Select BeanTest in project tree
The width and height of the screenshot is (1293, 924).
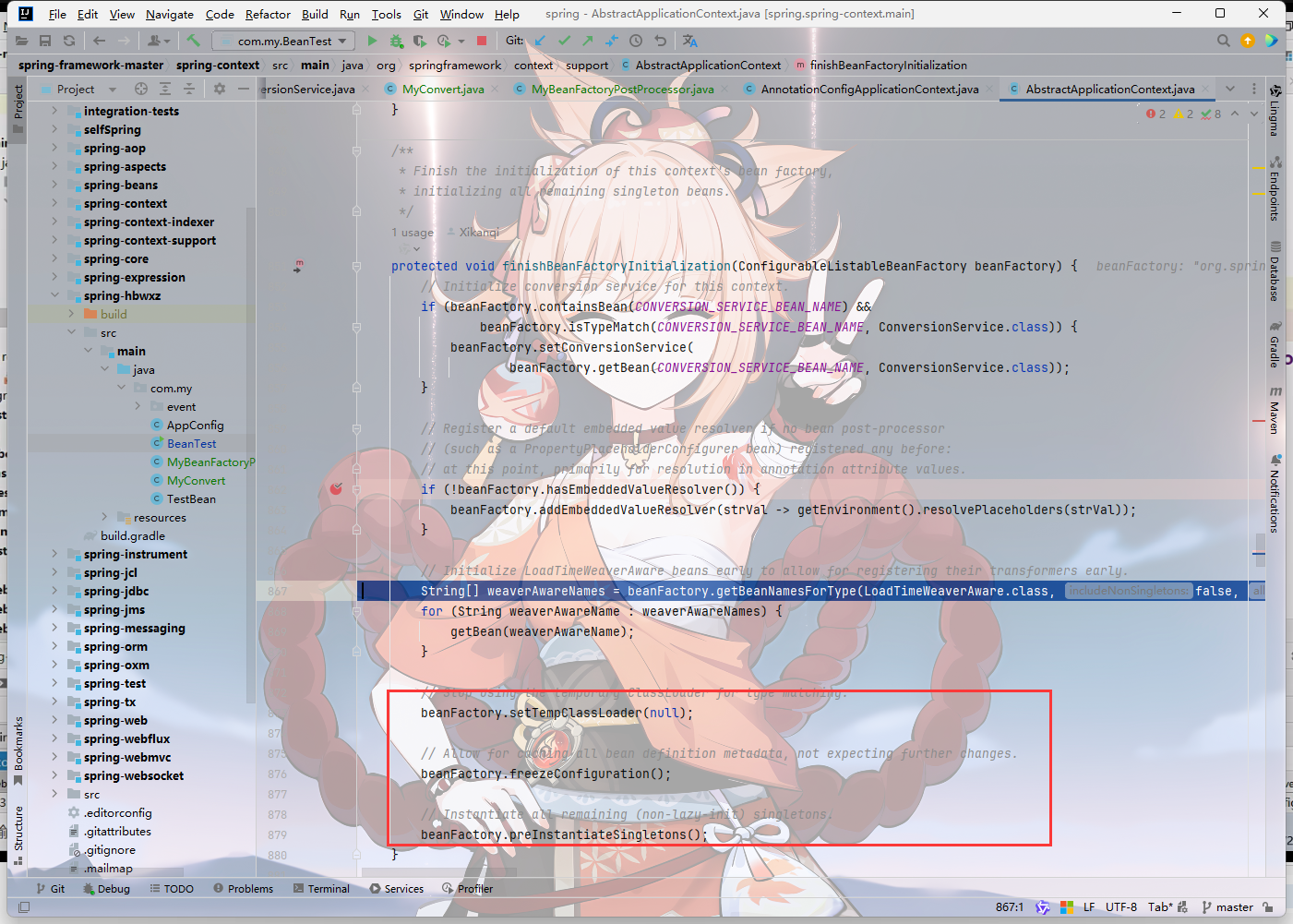(x=192, y=443)
